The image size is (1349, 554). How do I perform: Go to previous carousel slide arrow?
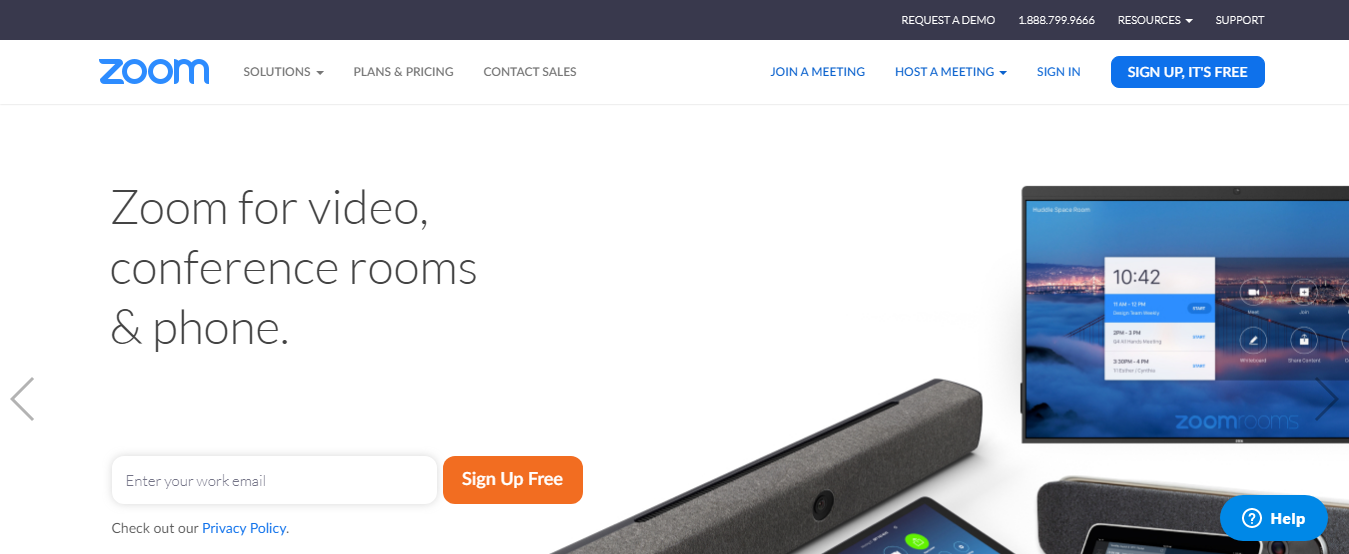pos(22,399)
